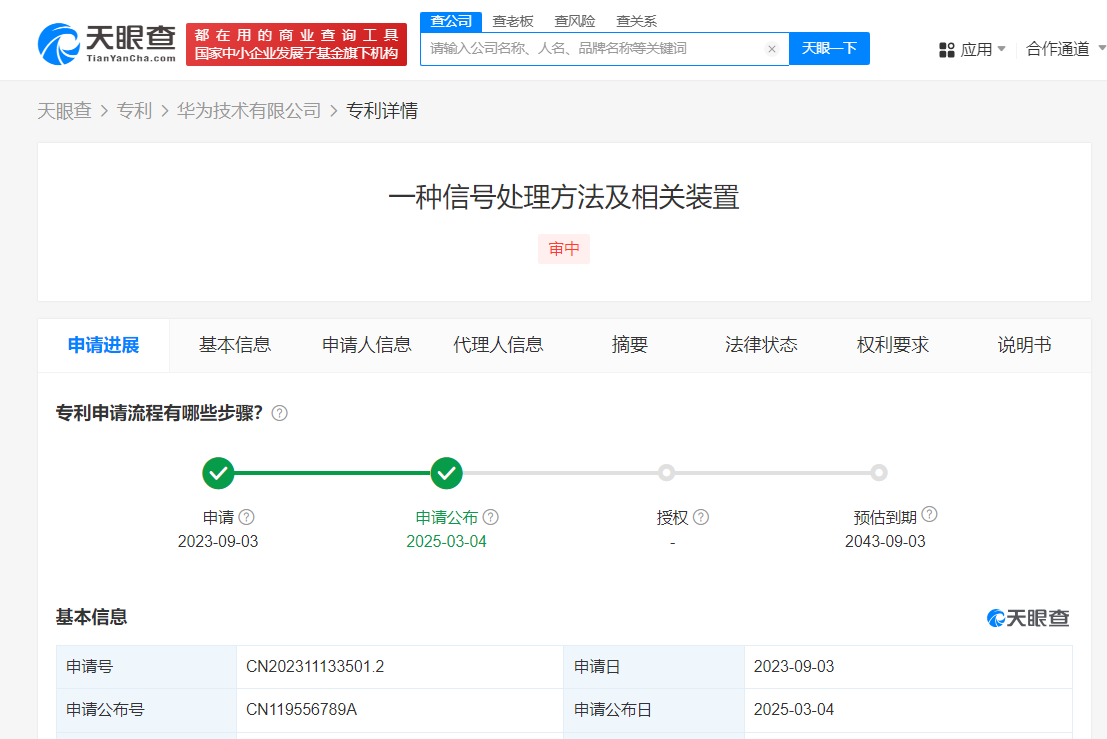Screen dimensions: 1107x739
Task: Open 华为技术有限公司 breadcrumb link
Action: point(249,111)
